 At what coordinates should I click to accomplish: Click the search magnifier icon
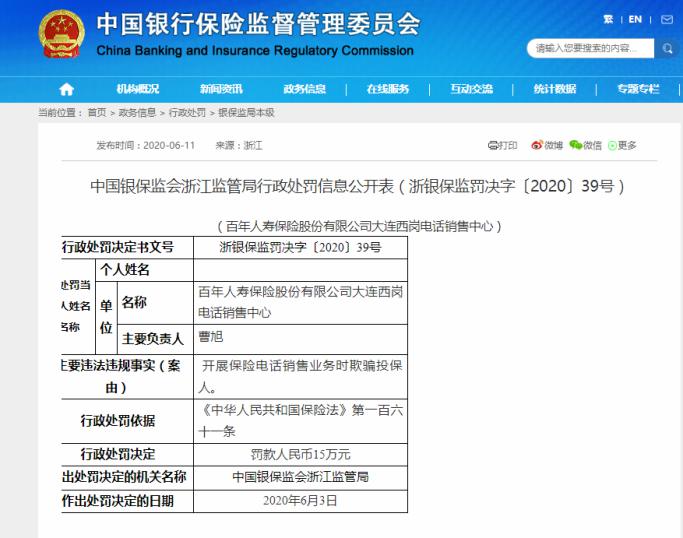point(667,48)
